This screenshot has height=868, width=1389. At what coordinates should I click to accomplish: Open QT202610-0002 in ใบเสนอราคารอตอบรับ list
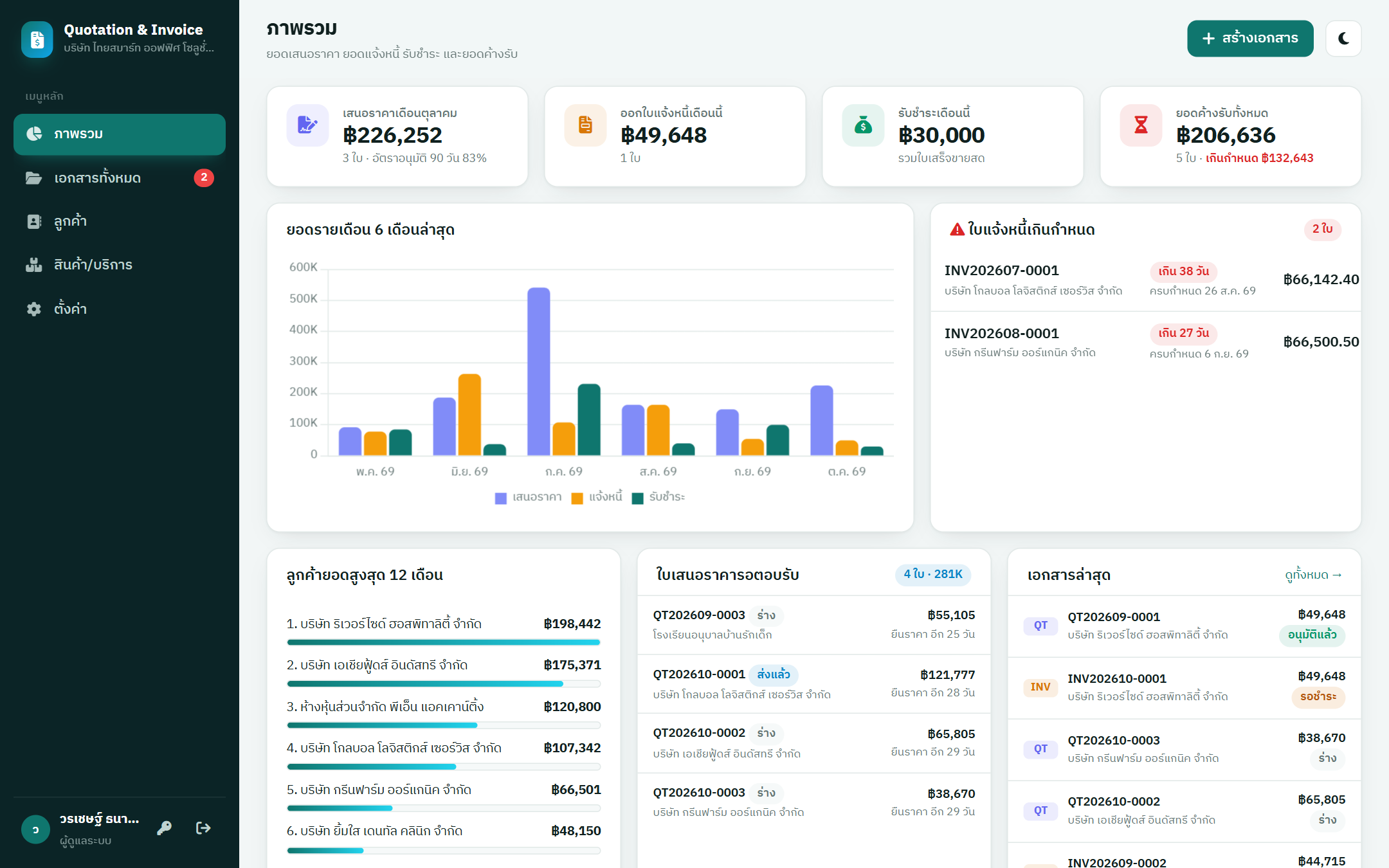coord(813,743)
